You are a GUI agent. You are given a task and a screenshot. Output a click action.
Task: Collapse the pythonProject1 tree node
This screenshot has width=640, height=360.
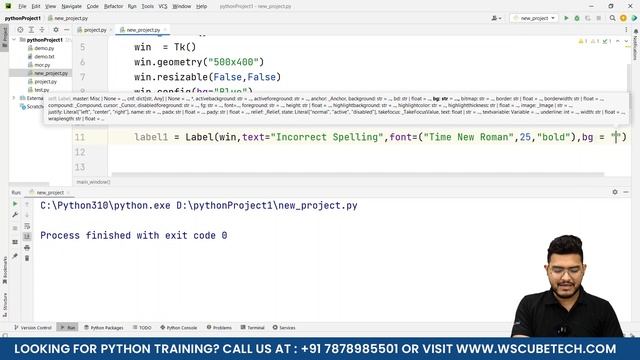click(15, 40)
